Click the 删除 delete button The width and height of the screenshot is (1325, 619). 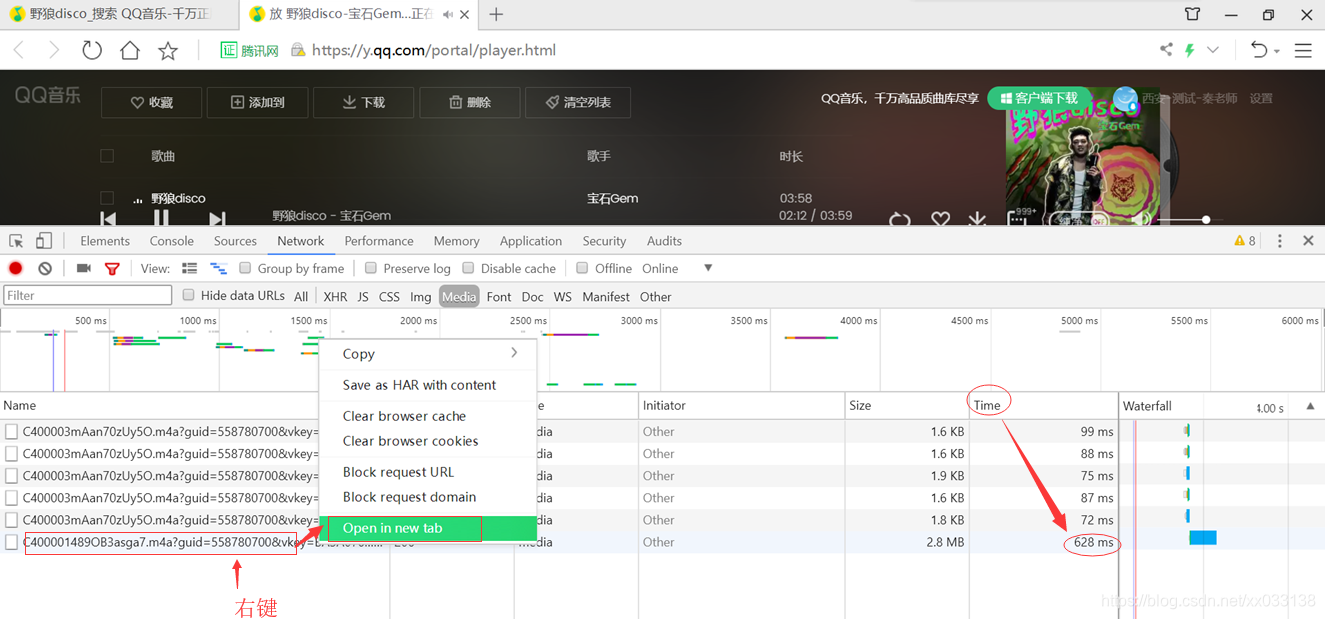(x=470, y=102)
